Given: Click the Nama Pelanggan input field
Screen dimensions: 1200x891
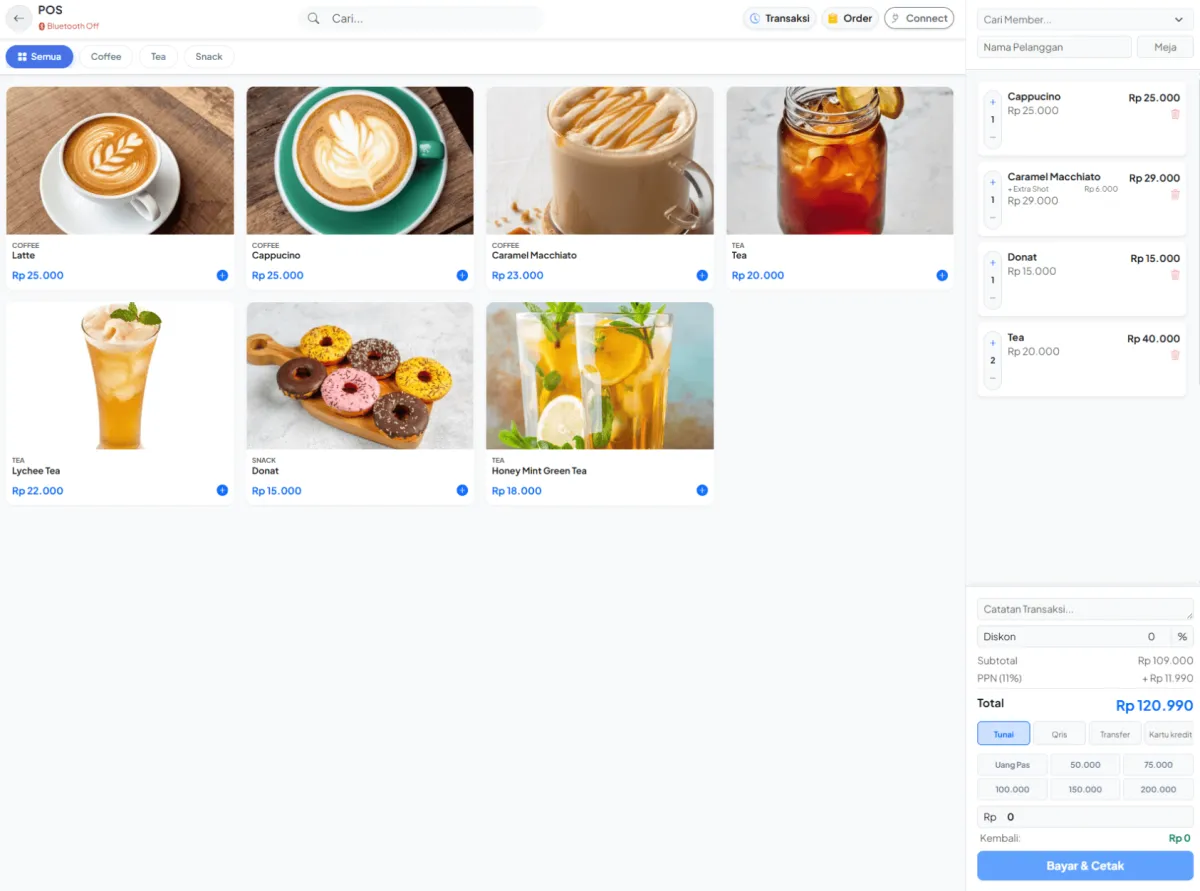Looking at the screenshot, I should click(x=1054, y=47).
